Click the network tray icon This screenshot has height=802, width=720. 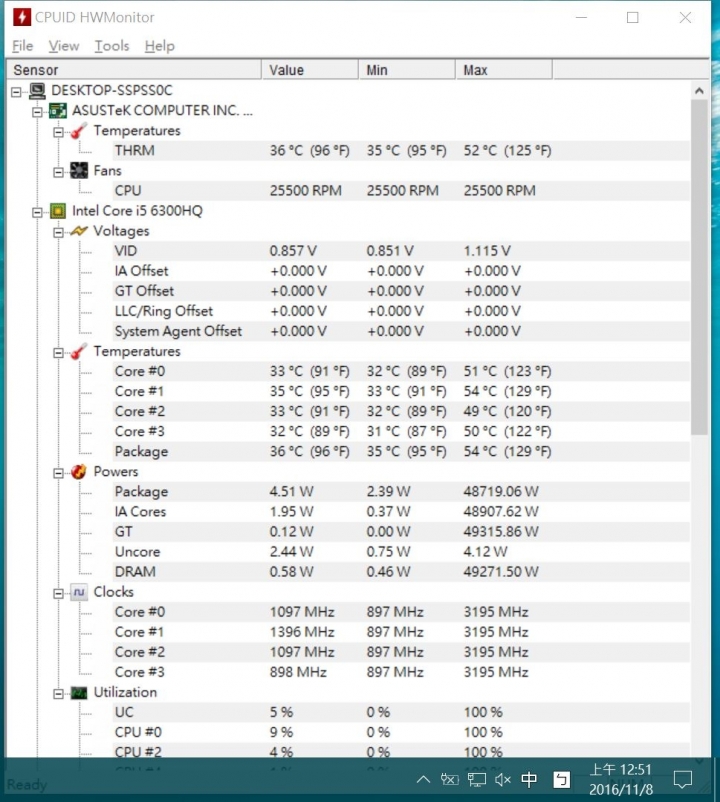[477, 779]
